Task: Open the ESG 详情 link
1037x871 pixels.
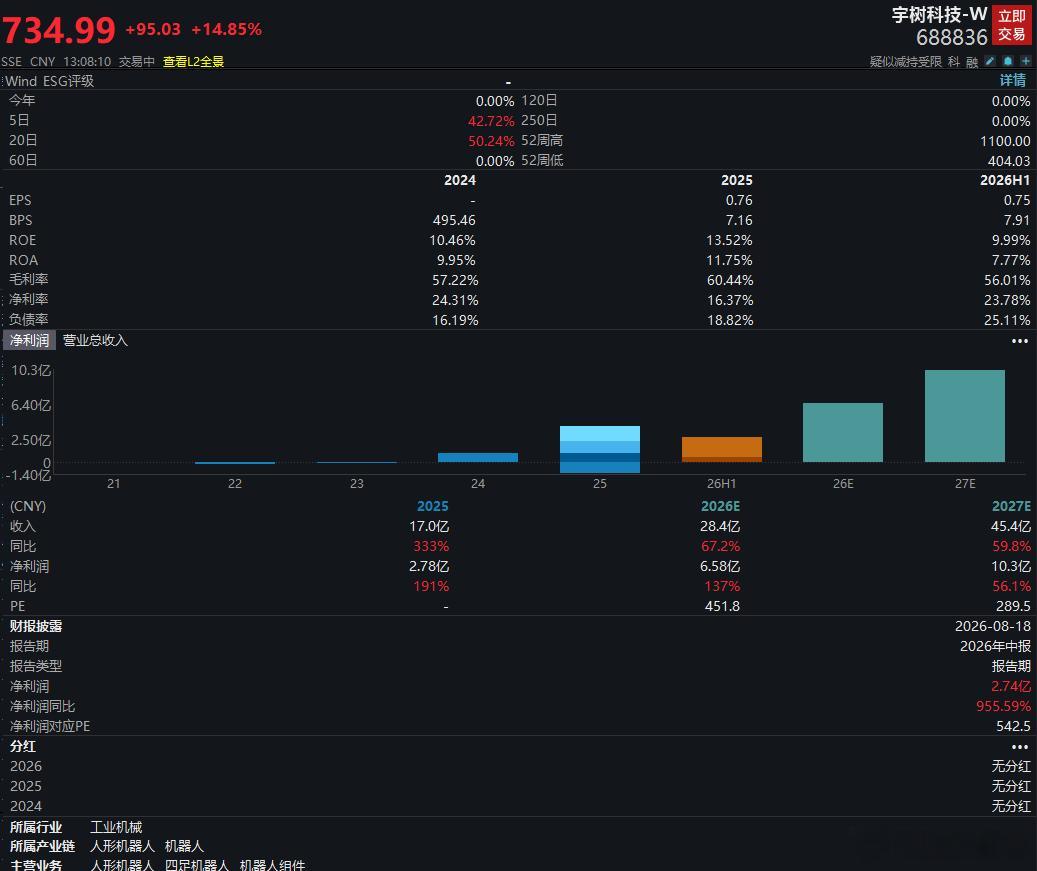Action: tap(1013, 81)
